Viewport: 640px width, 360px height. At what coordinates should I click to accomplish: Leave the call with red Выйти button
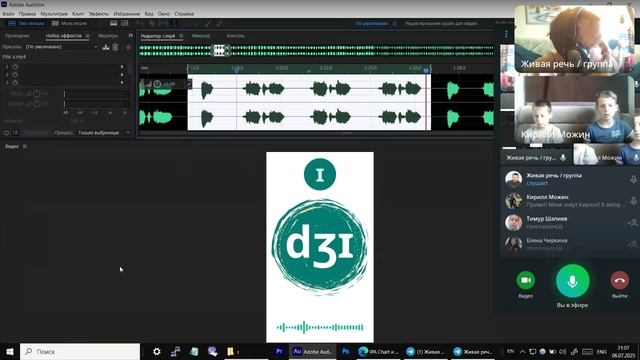click(x=620, y=280)
